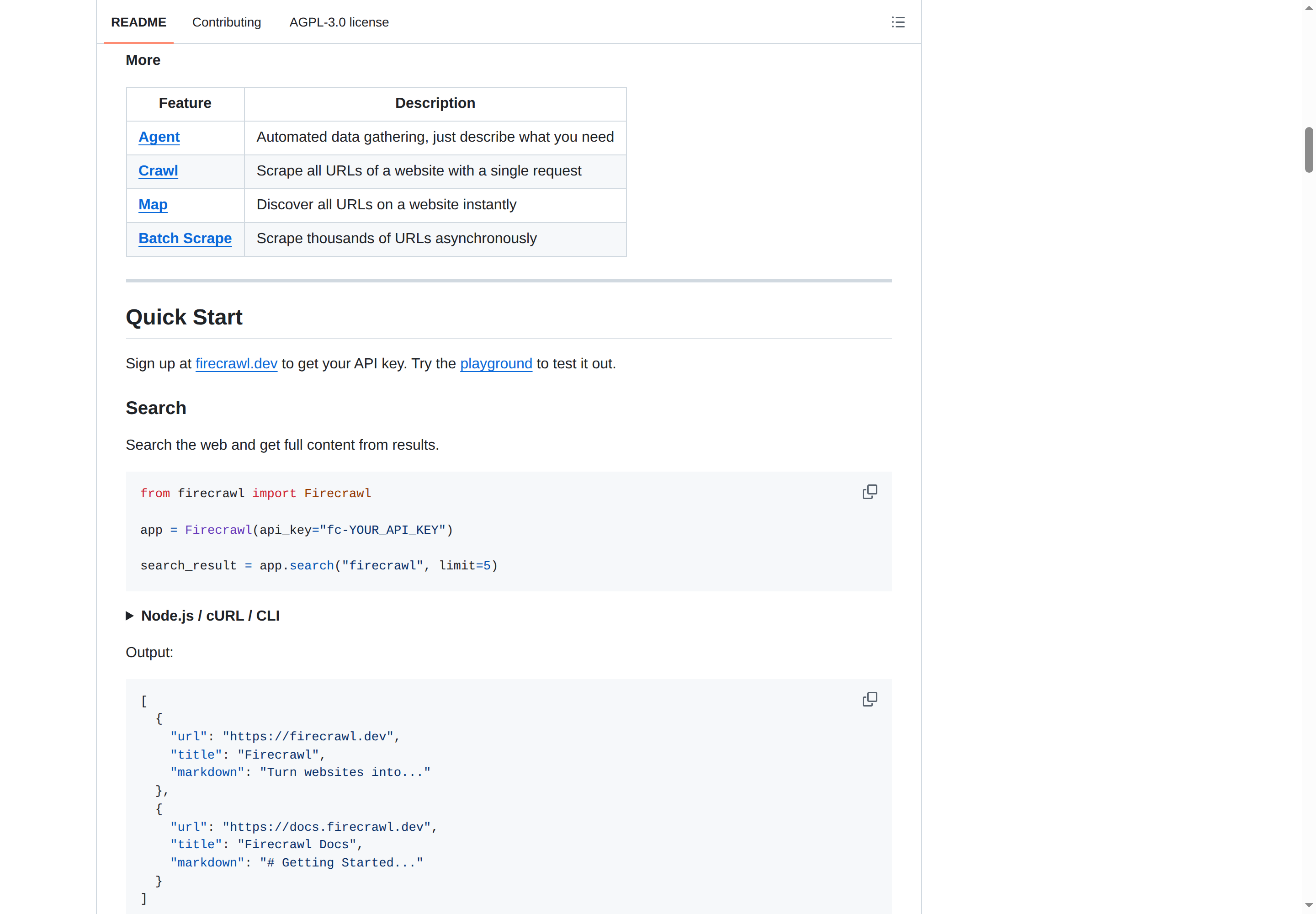
Task: Click the 'Feature' column header
Action: pyautogui.click(x=185, y=104)
